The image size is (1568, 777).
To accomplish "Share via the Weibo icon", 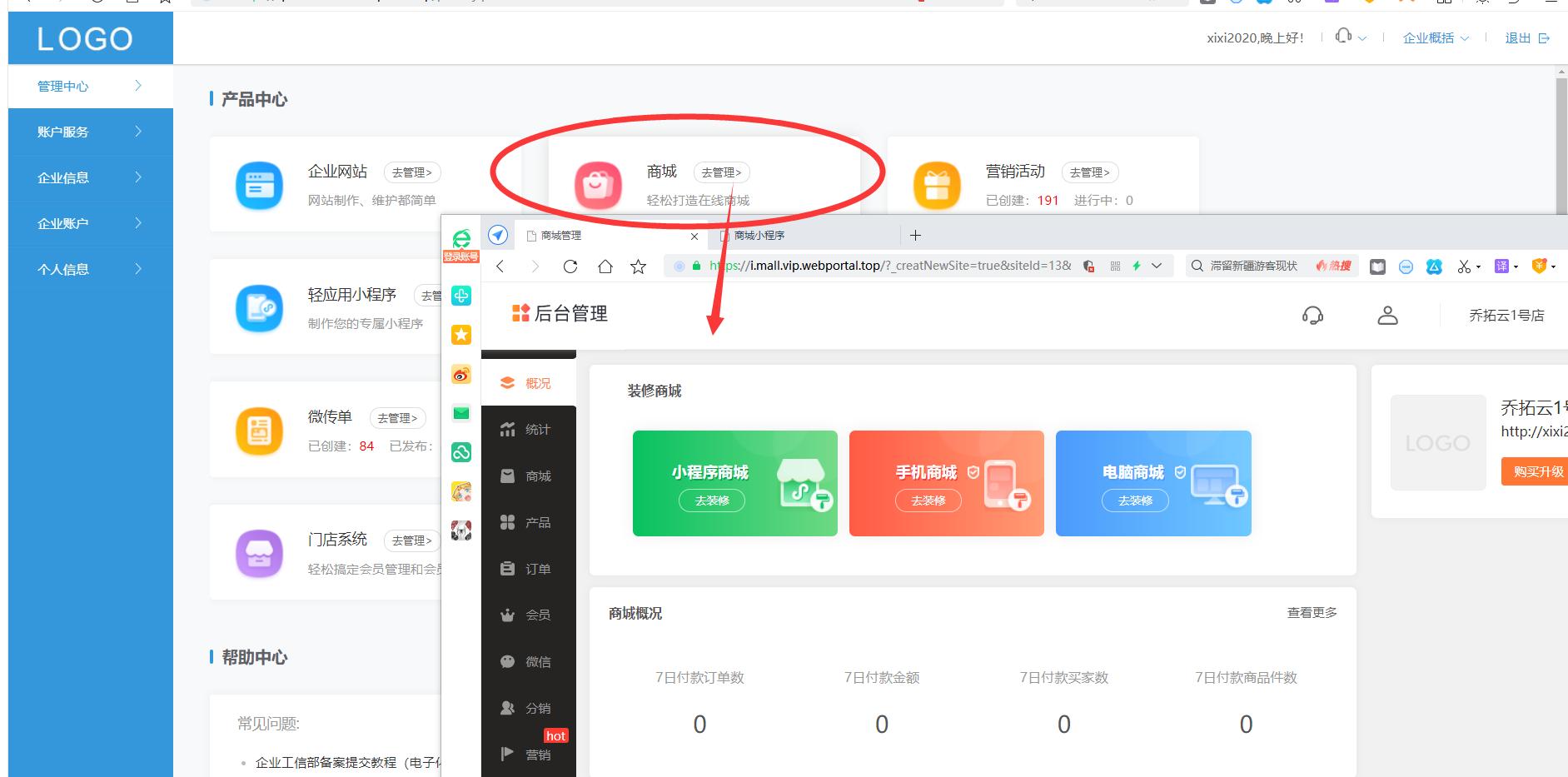I will pyautogui.click(x=461, y=374).
